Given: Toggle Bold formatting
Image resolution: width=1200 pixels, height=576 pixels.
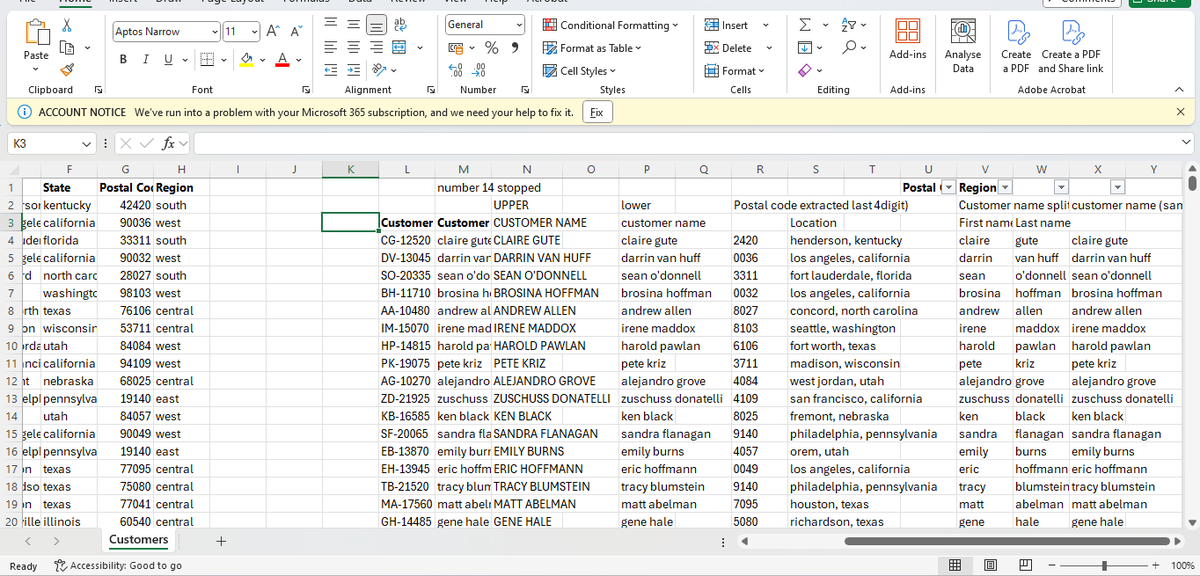Looking at the screenshot, I should pyautogui.click(x=125, y=59).
